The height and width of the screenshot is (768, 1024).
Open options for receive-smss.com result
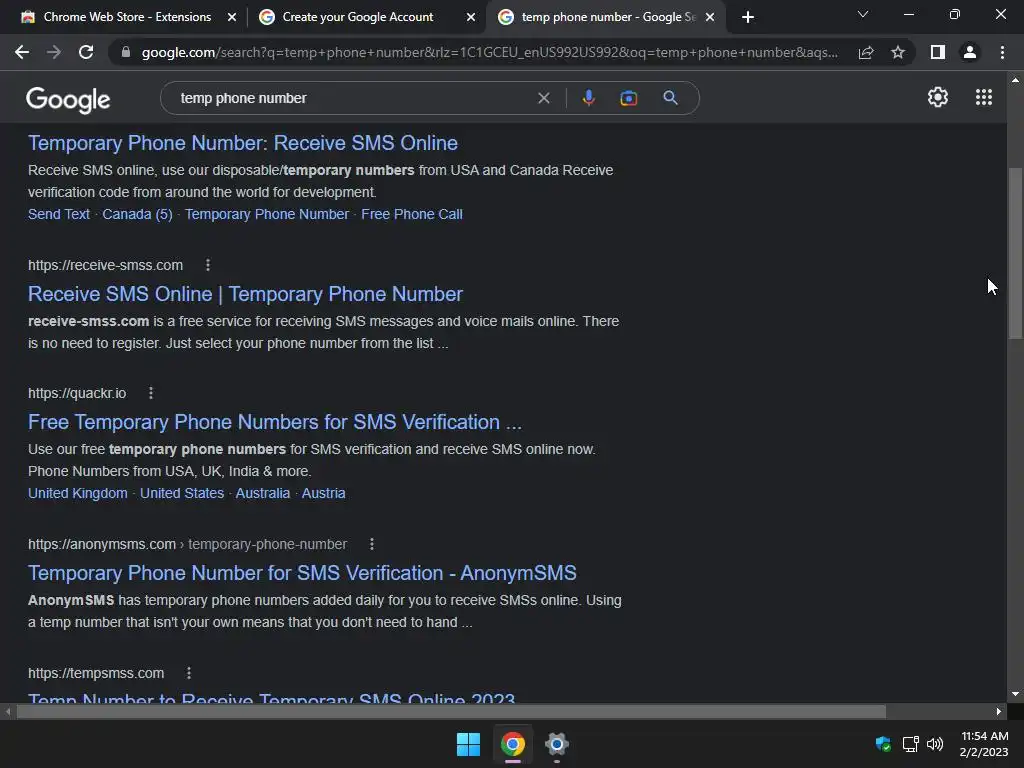(208, 265)
